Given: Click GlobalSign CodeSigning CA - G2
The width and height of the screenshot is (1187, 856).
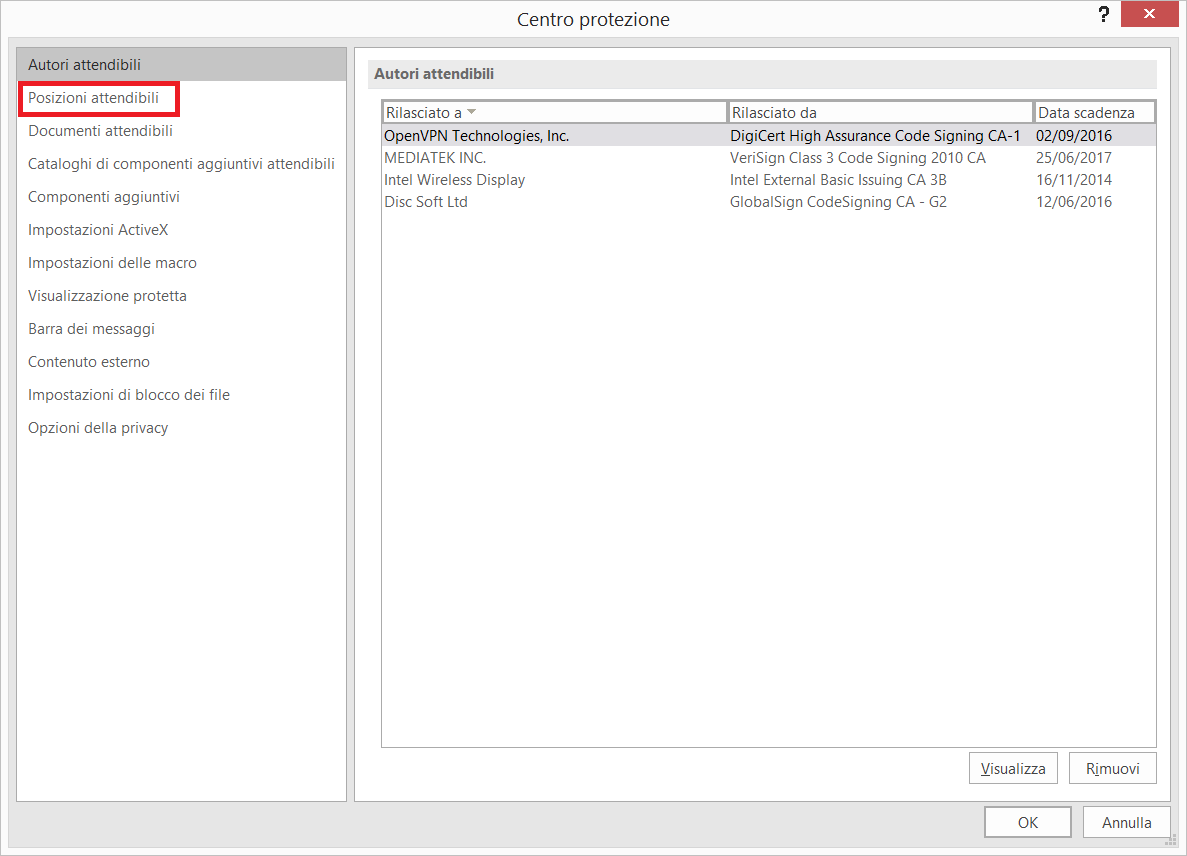Looking at the screenshot, I should point(838,201).
